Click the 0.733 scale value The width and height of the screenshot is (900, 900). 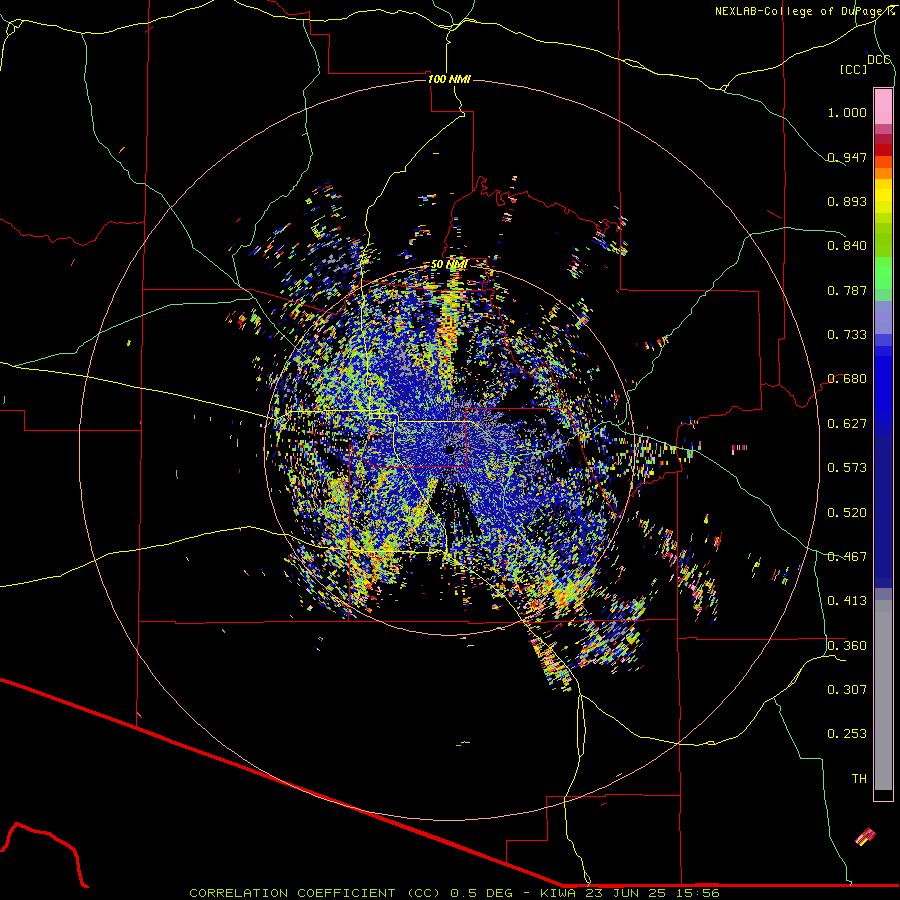coord(847,335)
